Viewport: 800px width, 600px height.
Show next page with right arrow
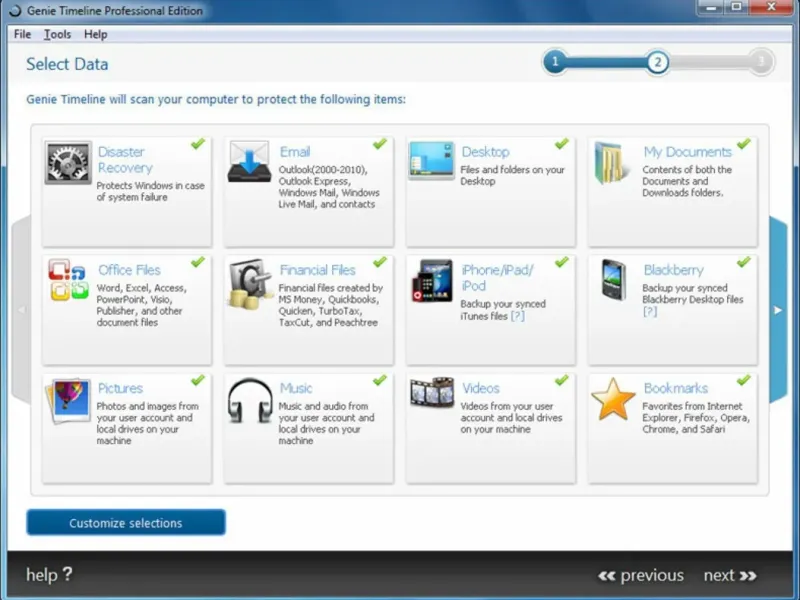pos(779,310)
